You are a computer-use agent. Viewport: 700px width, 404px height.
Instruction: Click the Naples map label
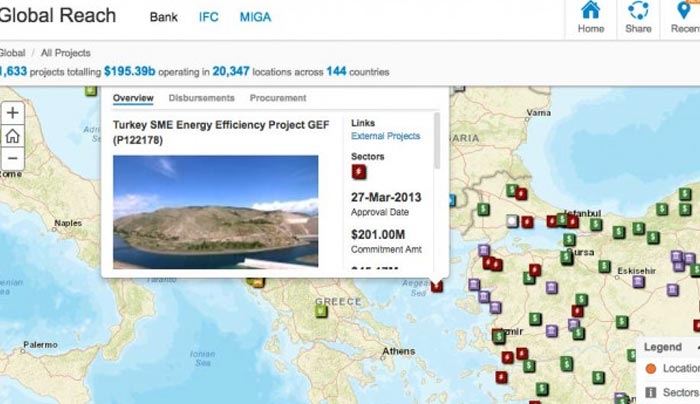[68, 223]
